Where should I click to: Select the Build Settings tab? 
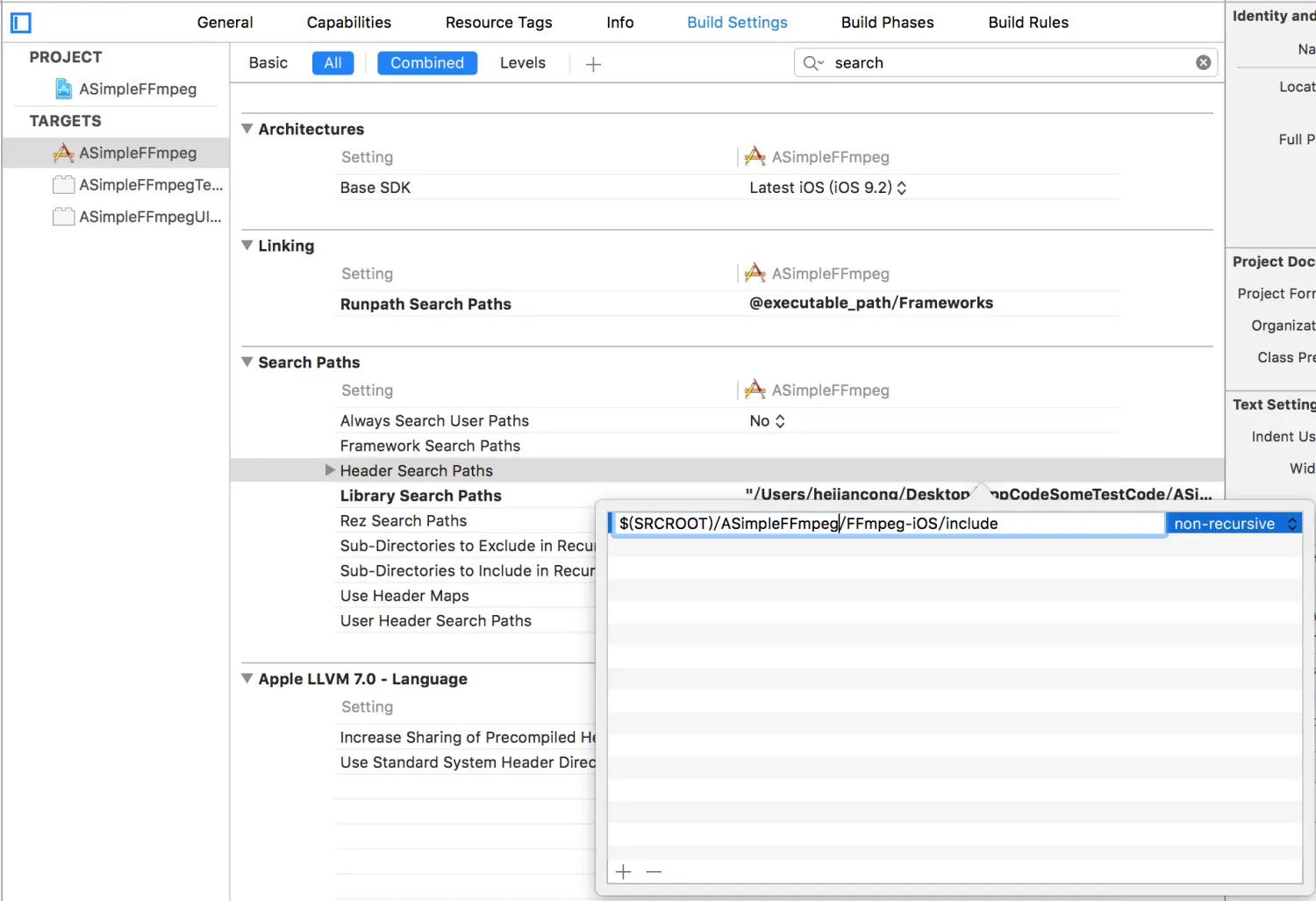coord(738,23)
